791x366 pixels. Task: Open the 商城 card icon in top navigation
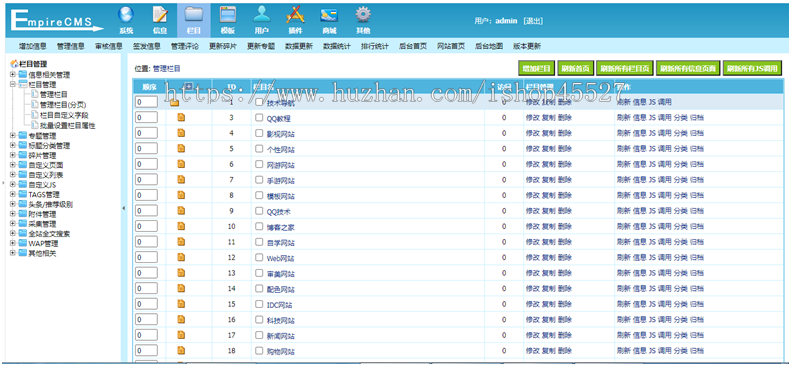pyautogui.click(x=329, y=15)
